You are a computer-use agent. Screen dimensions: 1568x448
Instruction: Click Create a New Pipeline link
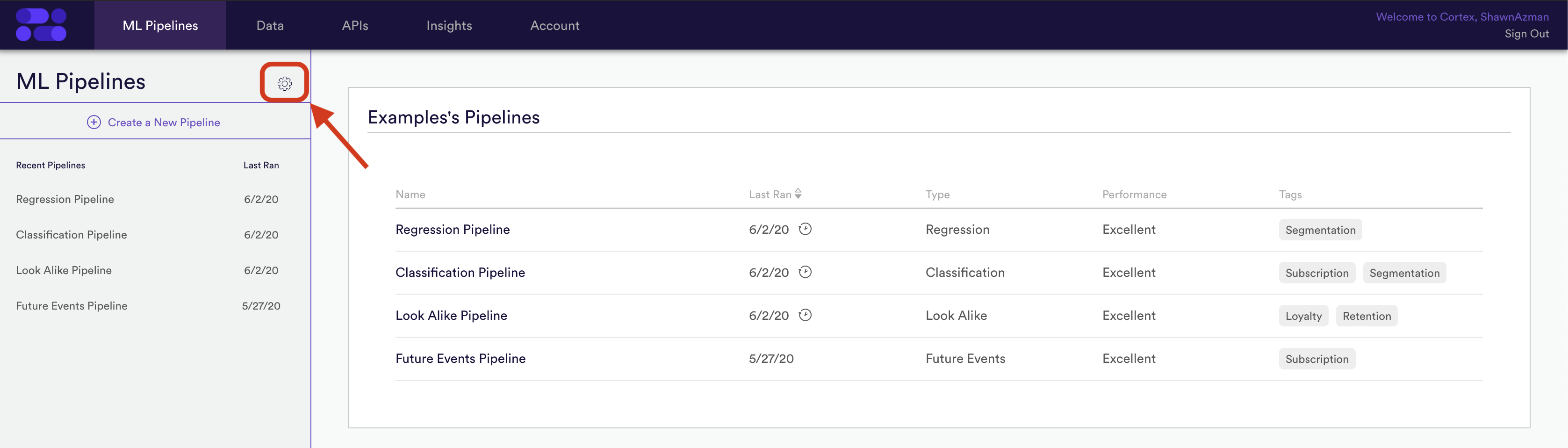coord(164,123)
